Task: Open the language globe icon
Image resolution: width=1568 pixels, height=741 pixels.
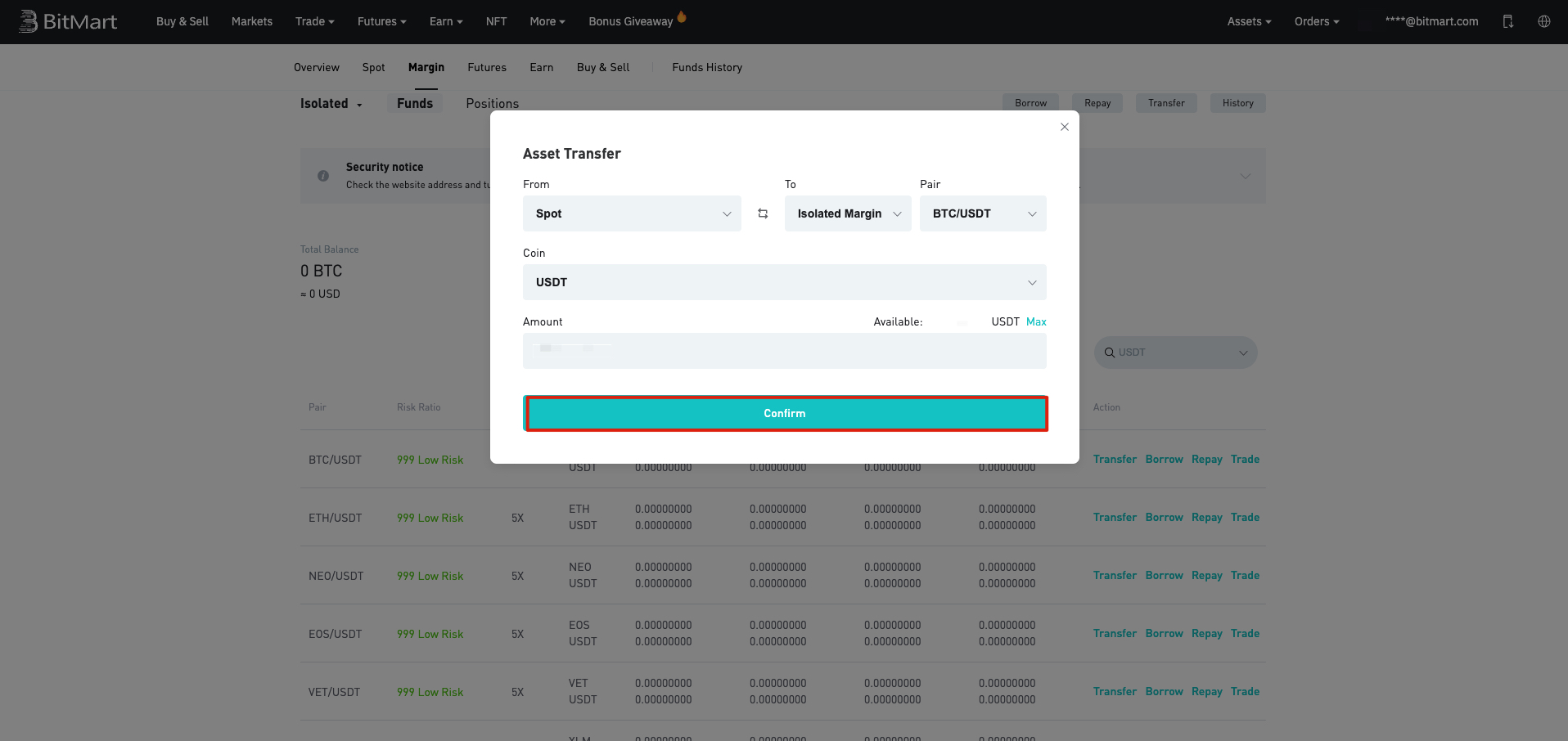Action: [x=1544, y=21]
